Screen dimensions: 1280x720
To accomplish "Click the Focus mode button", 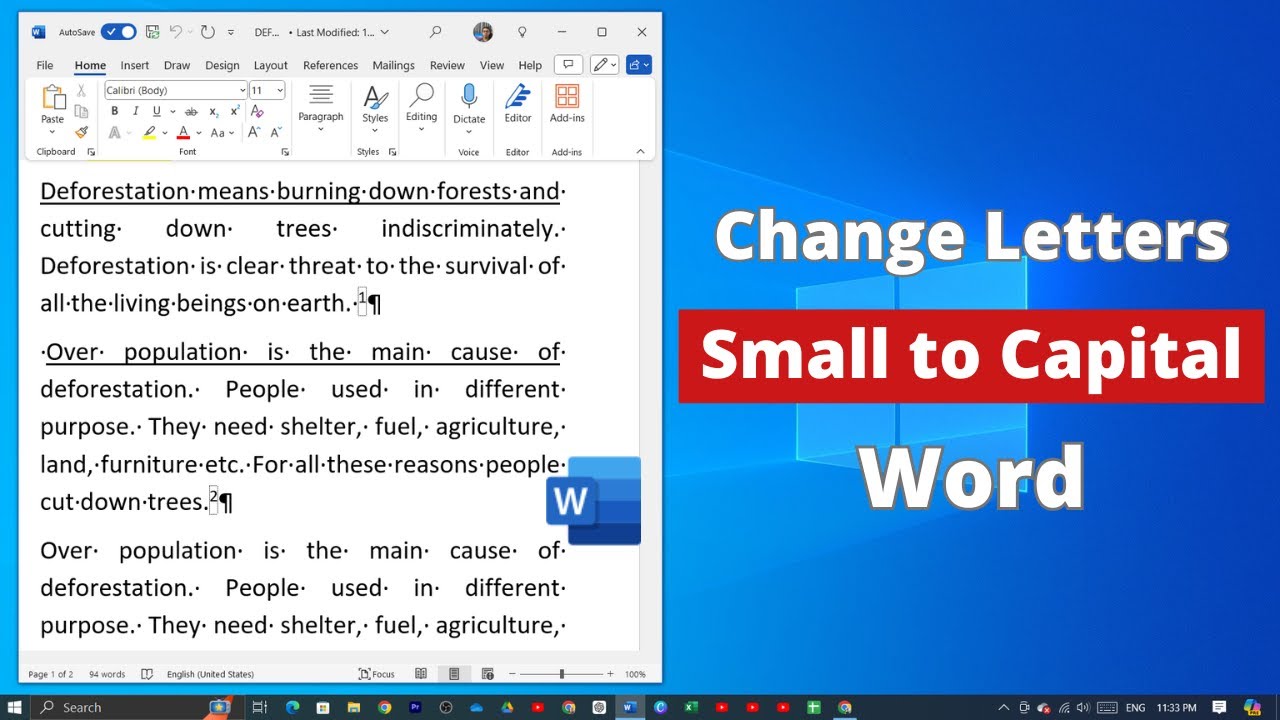I will 377,674.
